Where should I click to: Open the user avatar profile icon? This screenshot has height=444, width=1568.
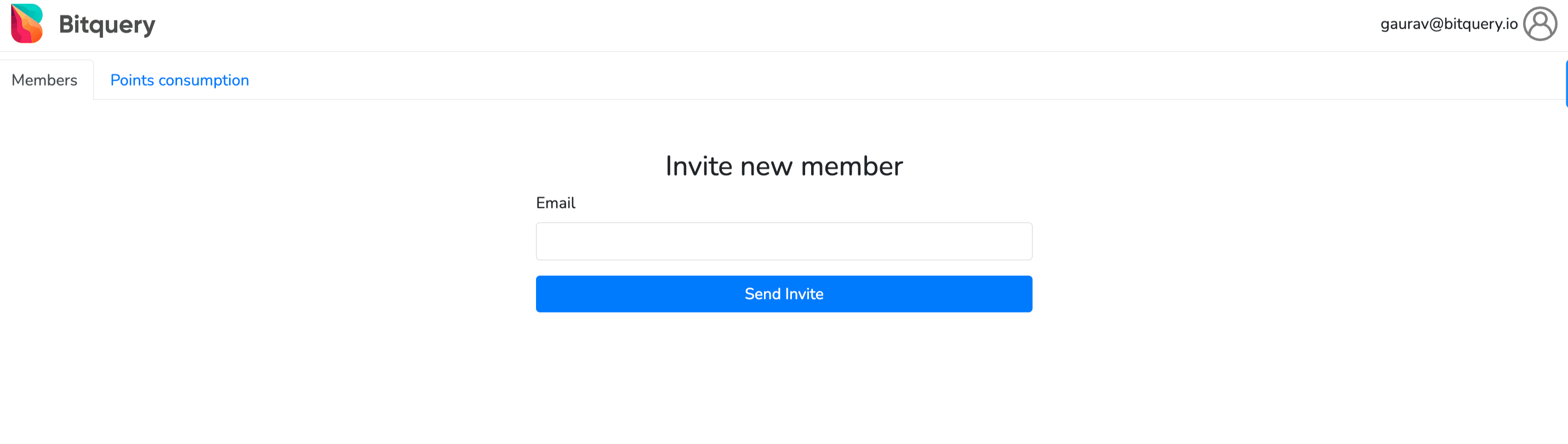(1540, 24)
